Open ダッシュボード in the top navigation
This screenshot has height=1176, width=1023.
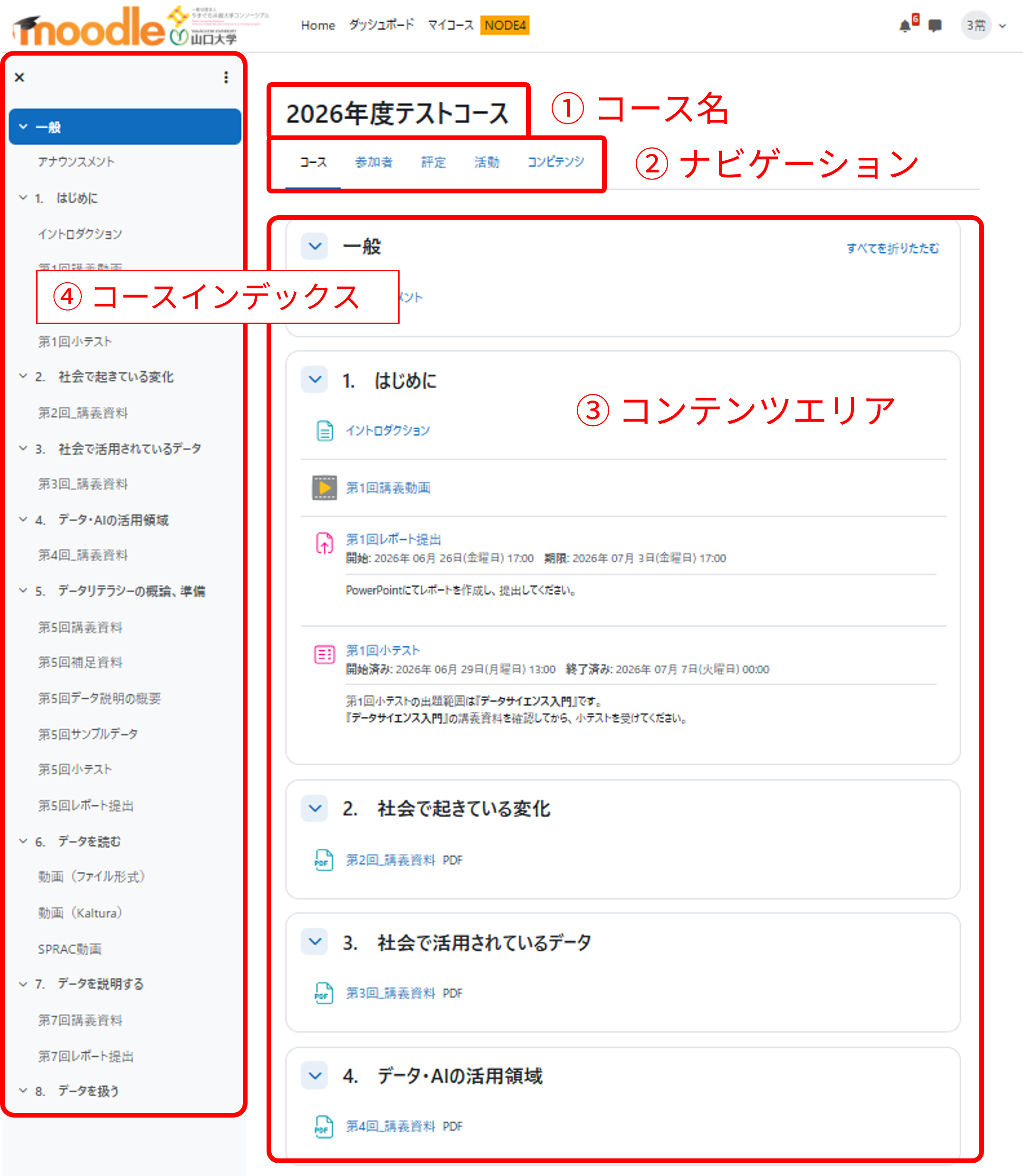(x=382, y=26)
